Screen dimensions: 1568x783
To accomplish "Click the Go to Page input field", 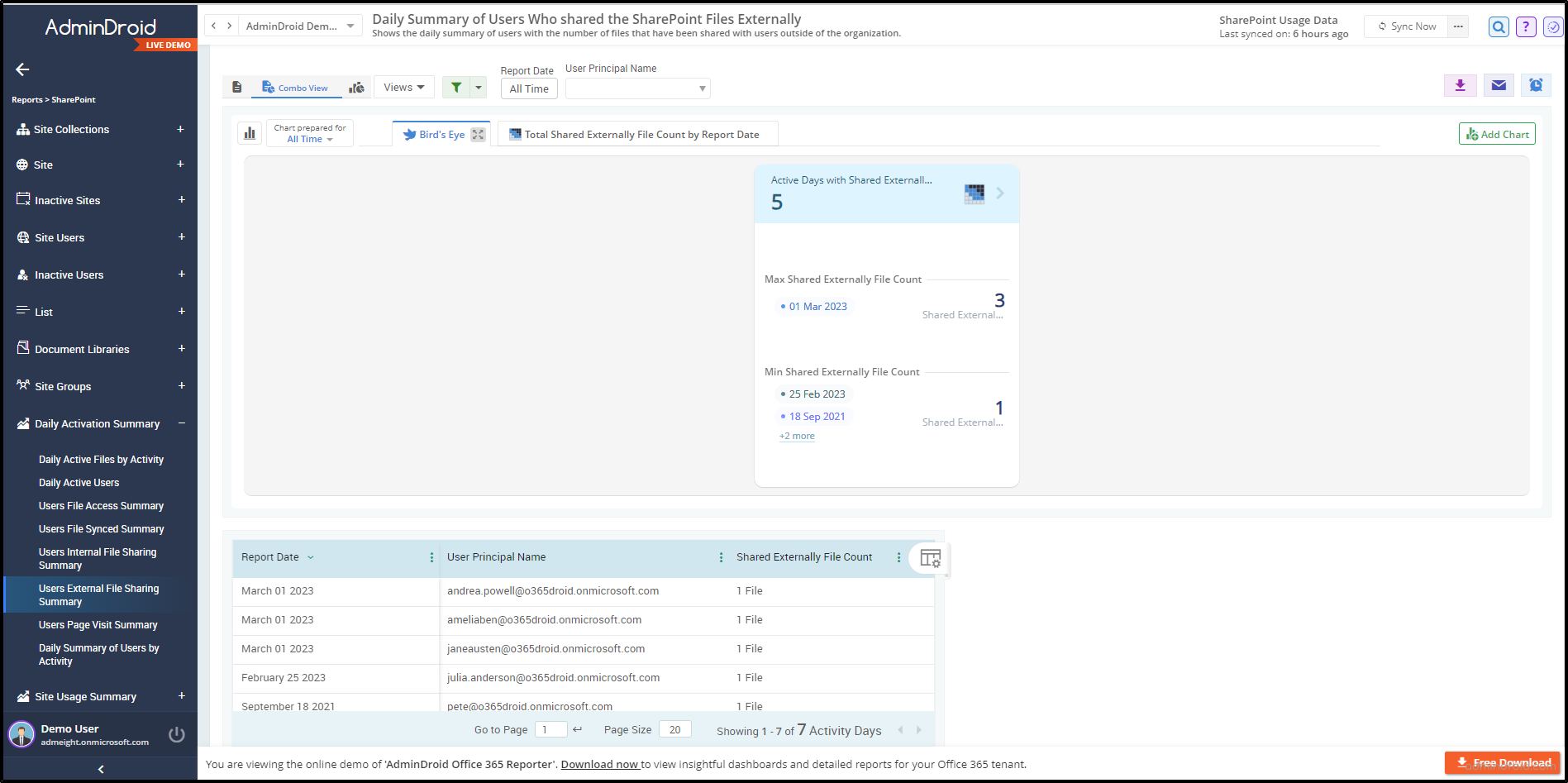I will pyautogui.click(x=550, y=729).
